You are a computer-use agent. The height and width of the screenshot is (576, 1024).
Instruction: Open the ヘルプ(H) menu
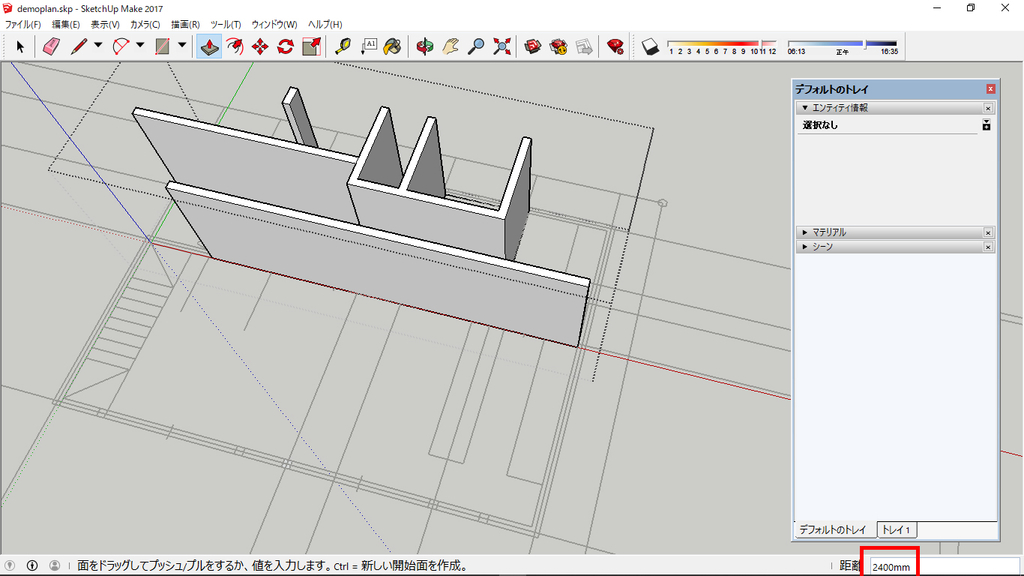[325, 24]
